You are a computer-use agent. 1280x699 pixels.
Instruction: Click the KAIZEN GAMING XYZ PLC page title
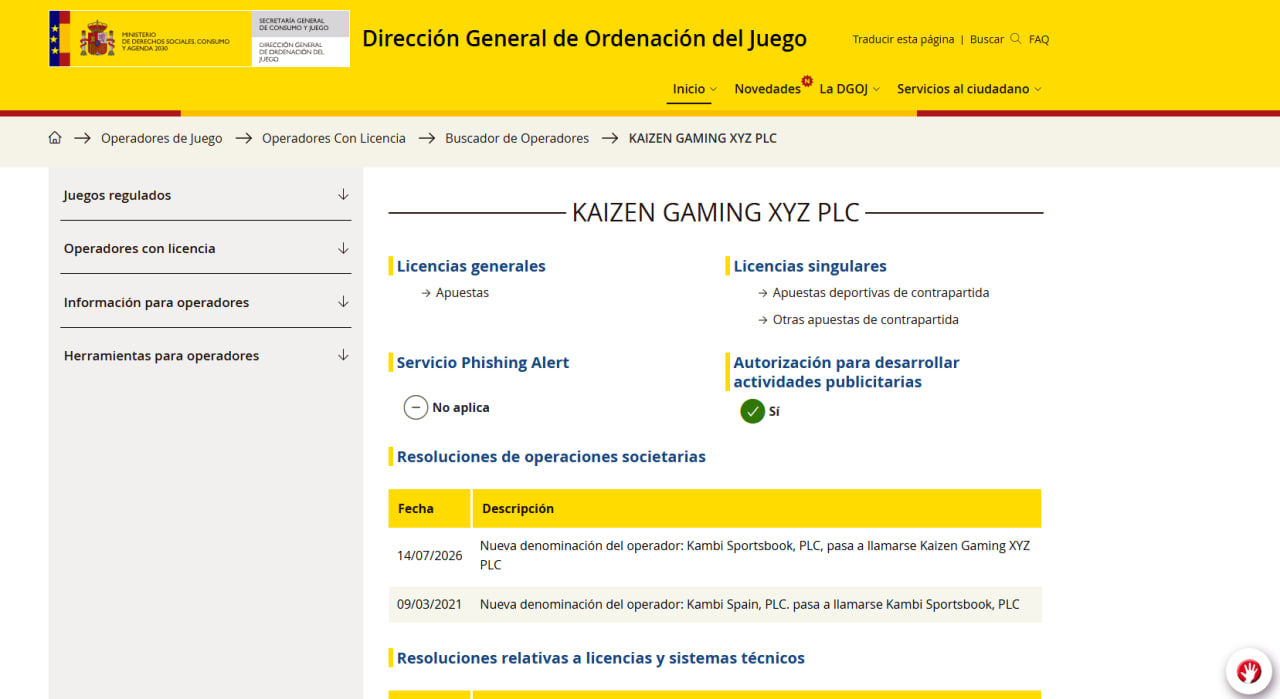[x=716, y=212]
